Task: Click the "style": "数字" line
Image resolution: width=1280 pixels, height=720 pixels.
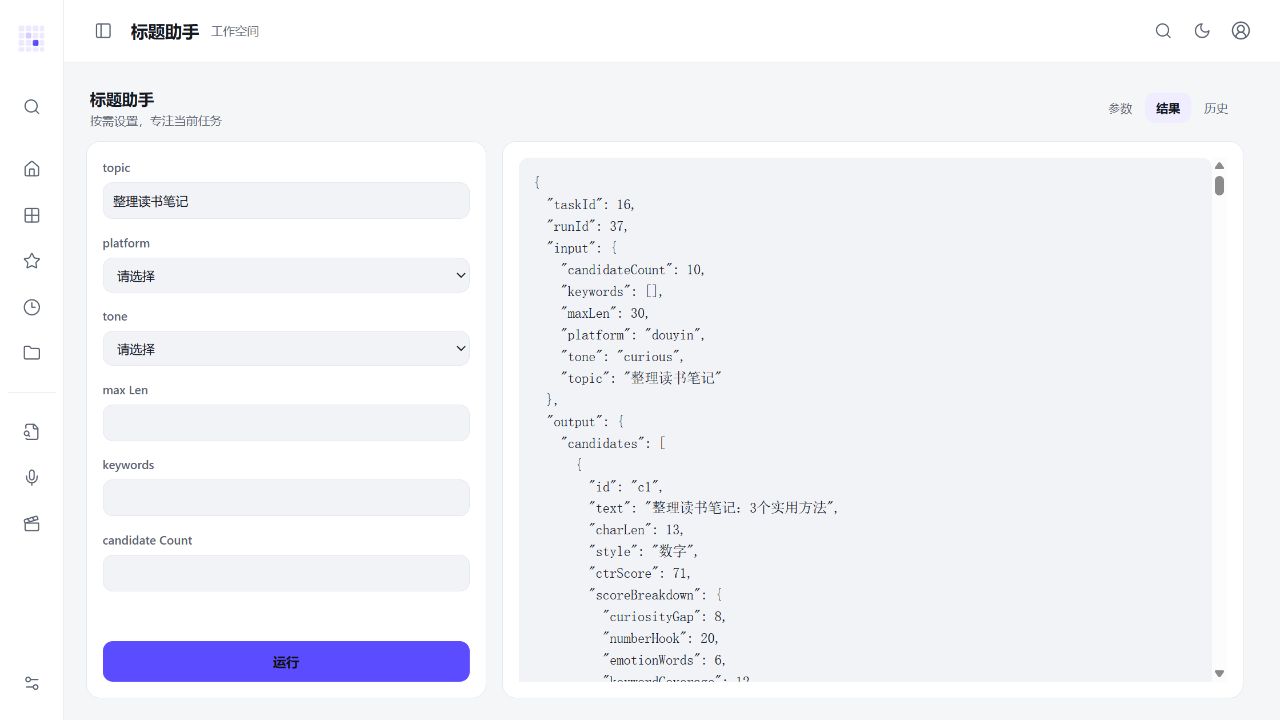Action: [x=643, y=552]
